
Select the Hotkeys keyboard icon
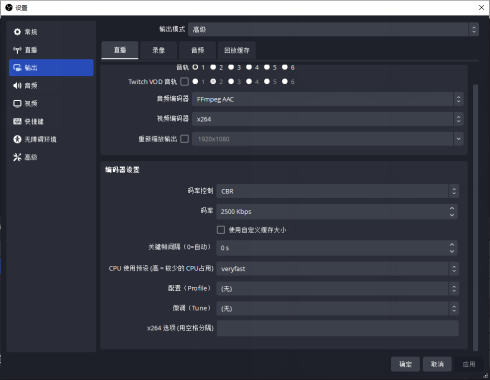[17, 121]
